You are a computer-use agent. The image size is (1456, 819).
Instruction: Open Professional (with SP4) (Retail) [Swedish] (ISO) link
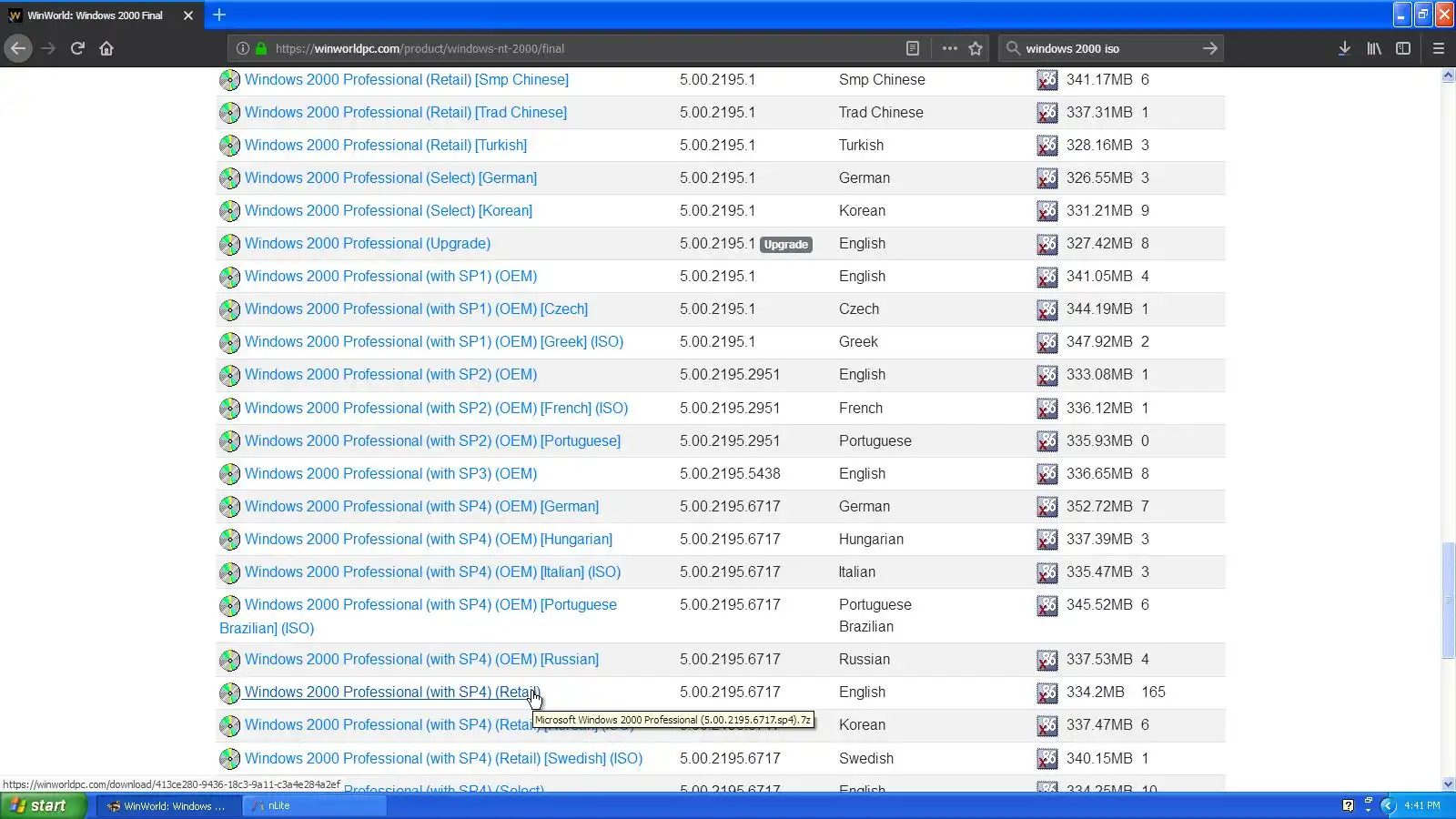click(443, 758)
